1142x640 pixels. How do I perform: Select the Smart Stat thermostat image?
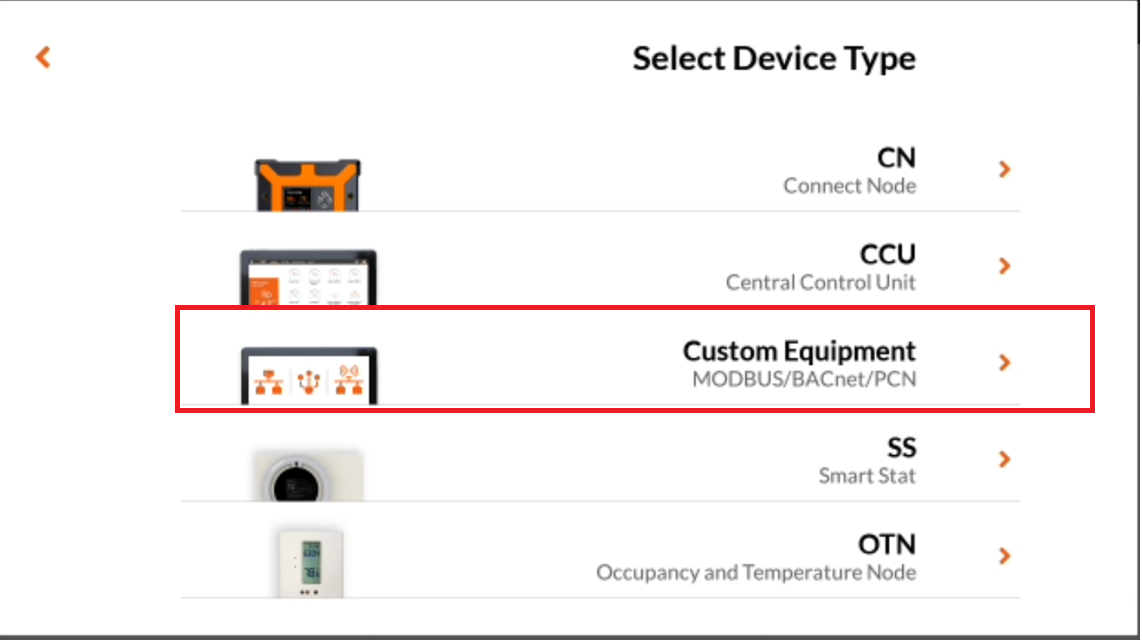pos(308,475)
